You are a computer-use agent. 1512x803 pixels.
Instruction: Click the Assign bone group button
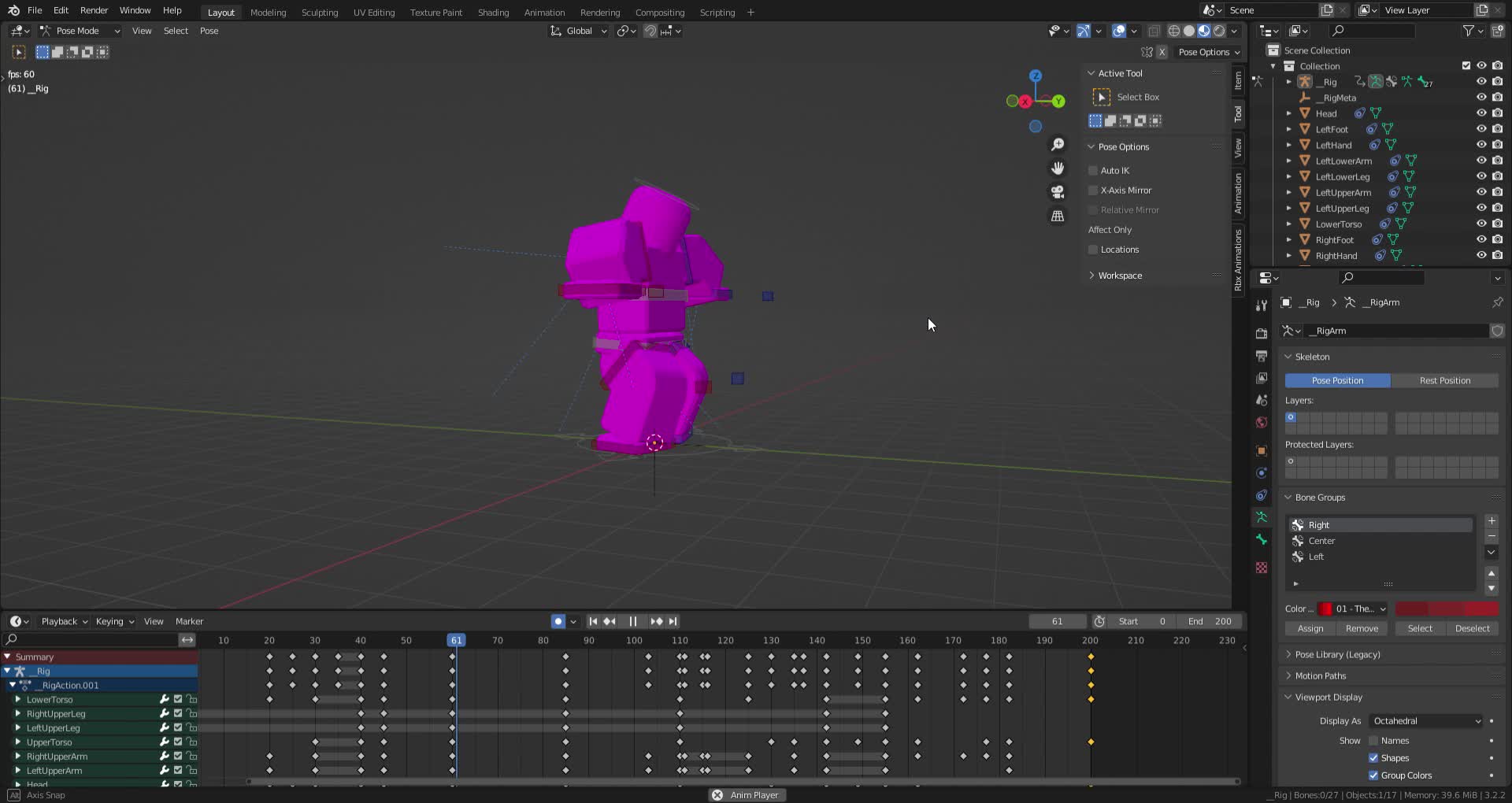click(x=1310, y=628)
